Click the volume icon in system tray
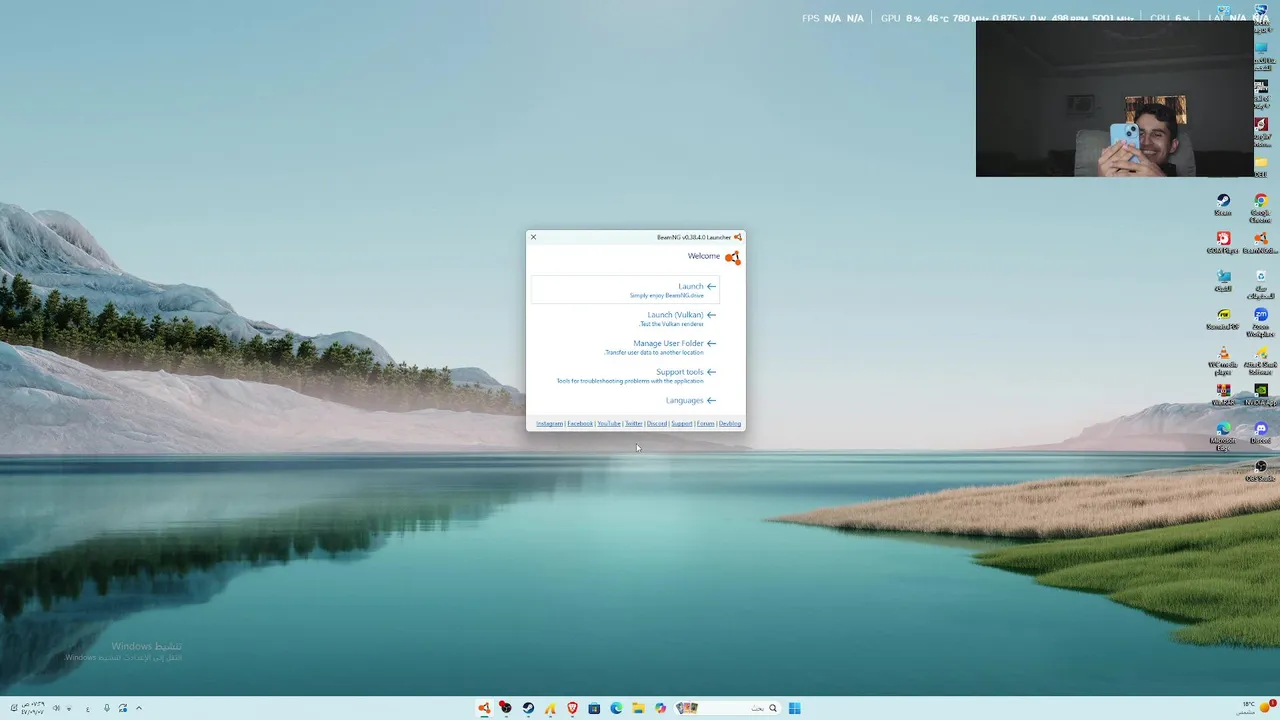 point(56,708)
